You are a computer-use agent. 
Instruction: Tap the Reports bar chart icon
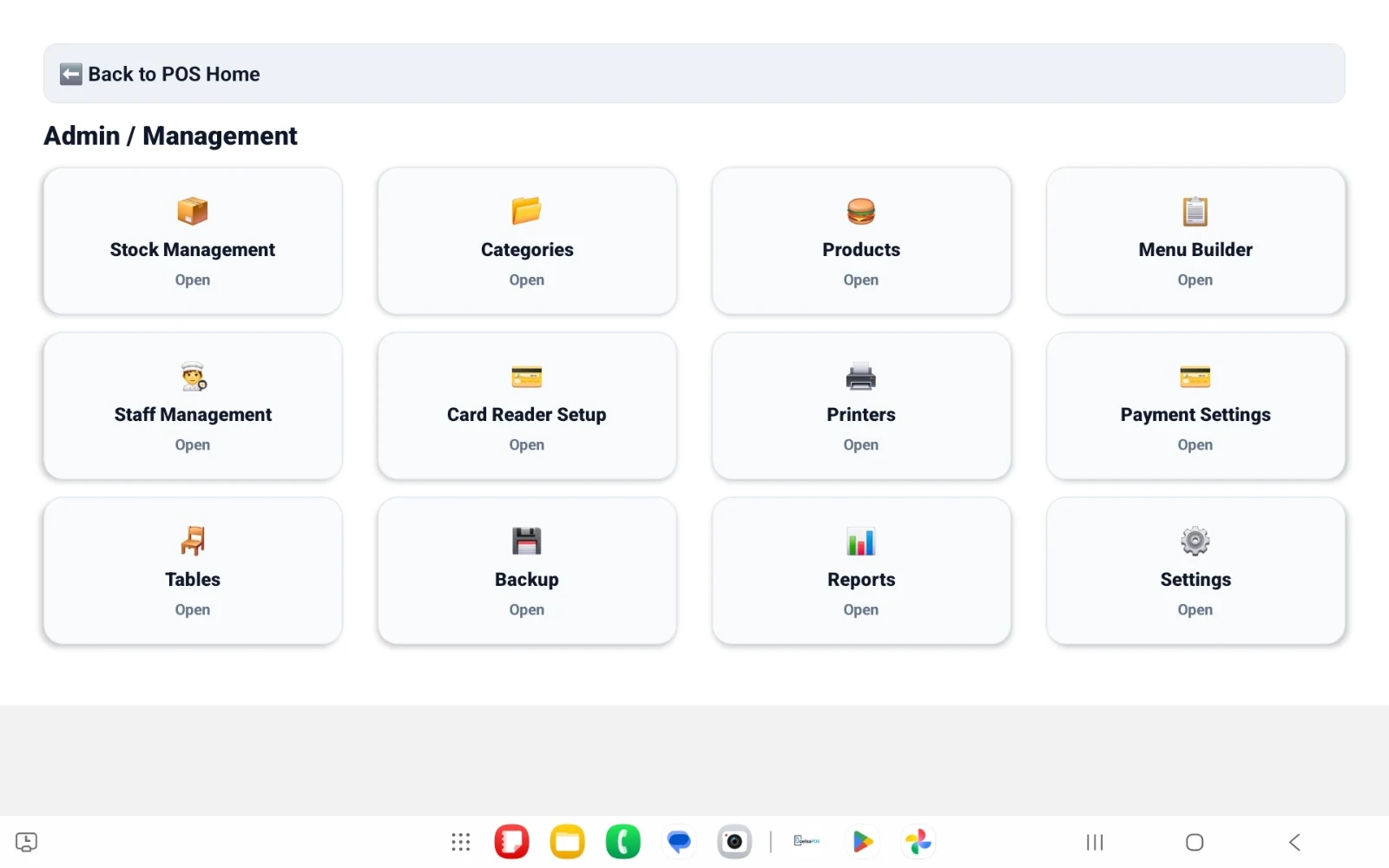click(860, 541)
